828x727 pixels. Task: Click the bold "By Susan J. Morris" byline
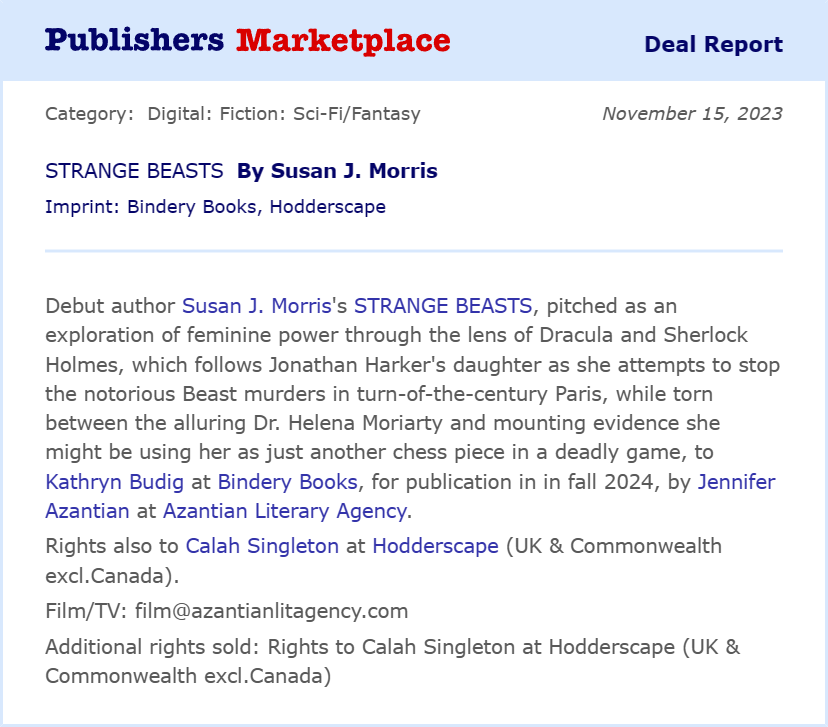[337, 171]
